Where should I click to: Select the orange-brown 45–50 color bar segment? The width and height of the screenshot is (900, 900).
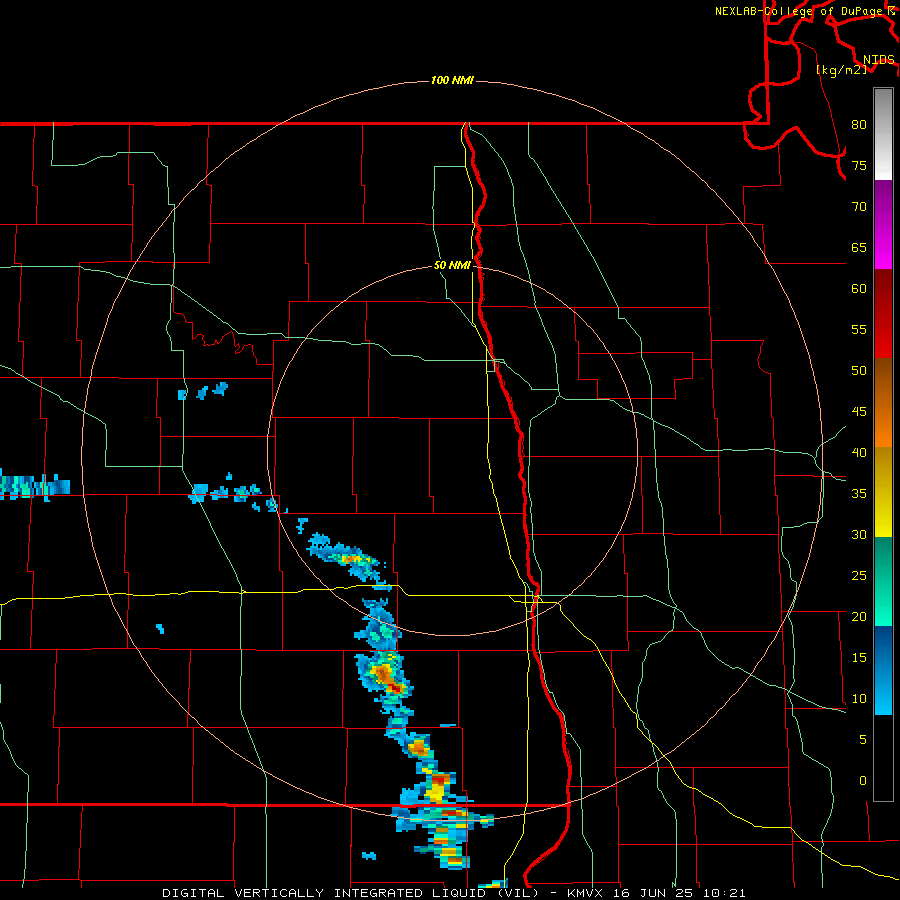click(883, 403)
